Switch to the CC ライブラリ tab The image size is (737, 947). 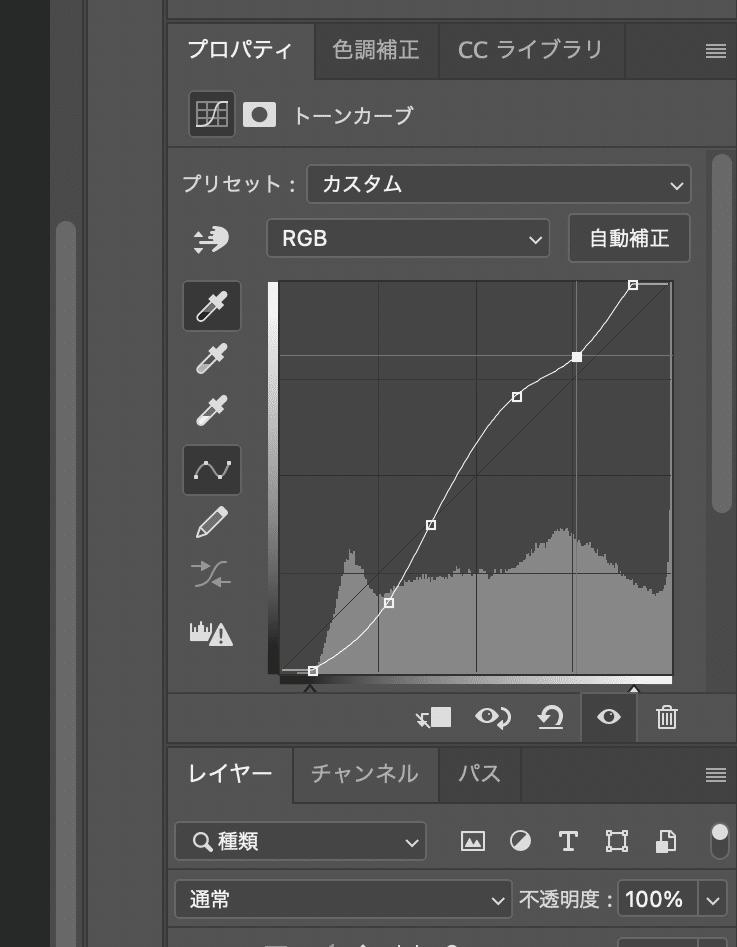[530, 50]
